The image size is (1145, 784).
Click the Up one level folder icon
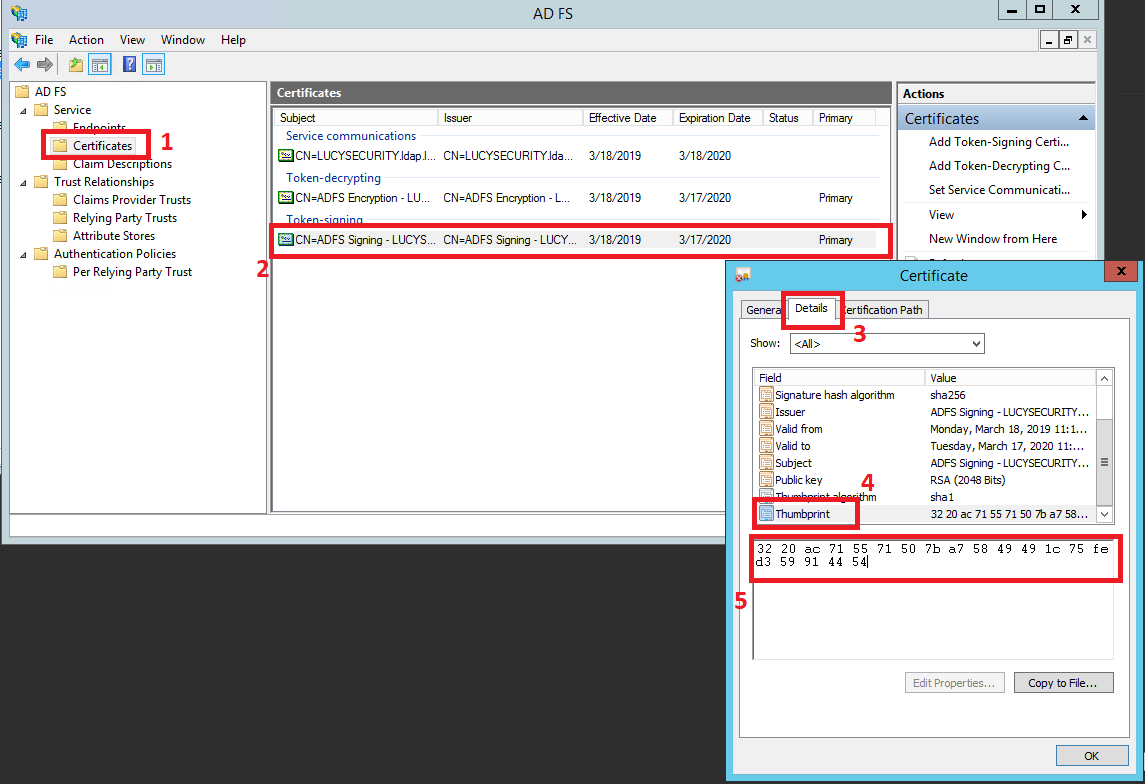pos(76,65)
